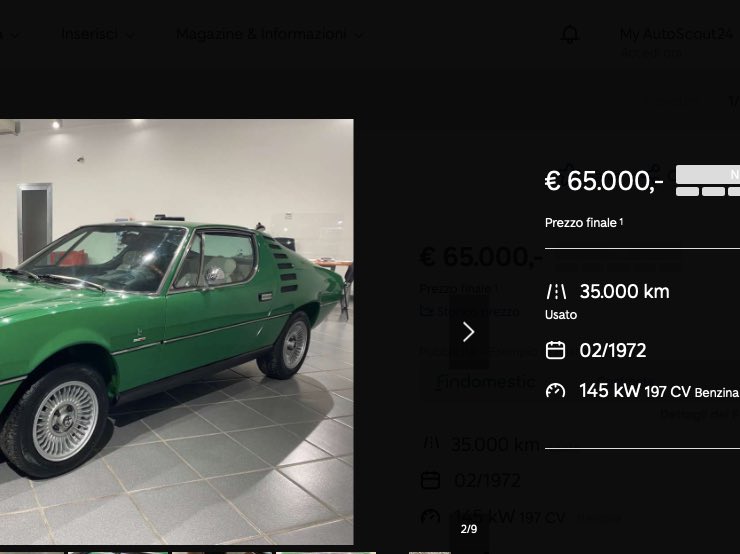Image resolution: width=740 pixels, height=554 pixels.
Task: Show the next gallery photo with the right arrow
Action: [468, 332]
